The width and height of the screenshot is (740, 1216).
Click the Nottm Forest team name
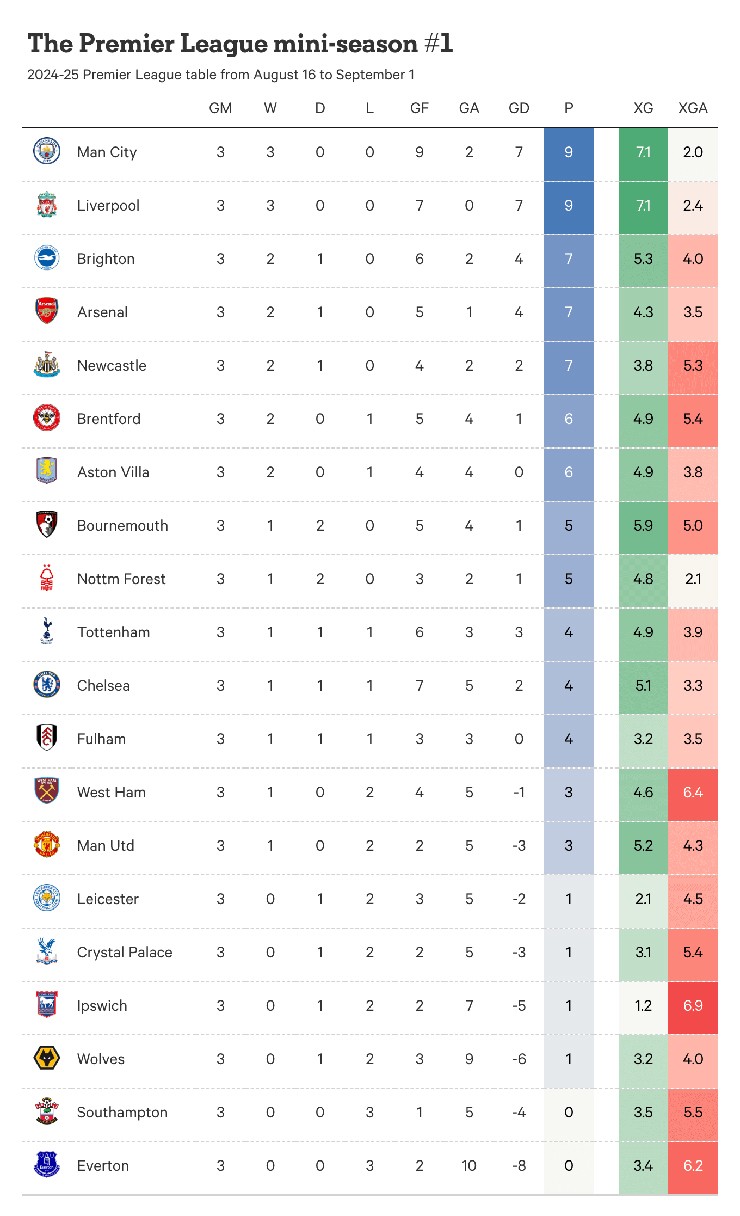tap(121, 579)
